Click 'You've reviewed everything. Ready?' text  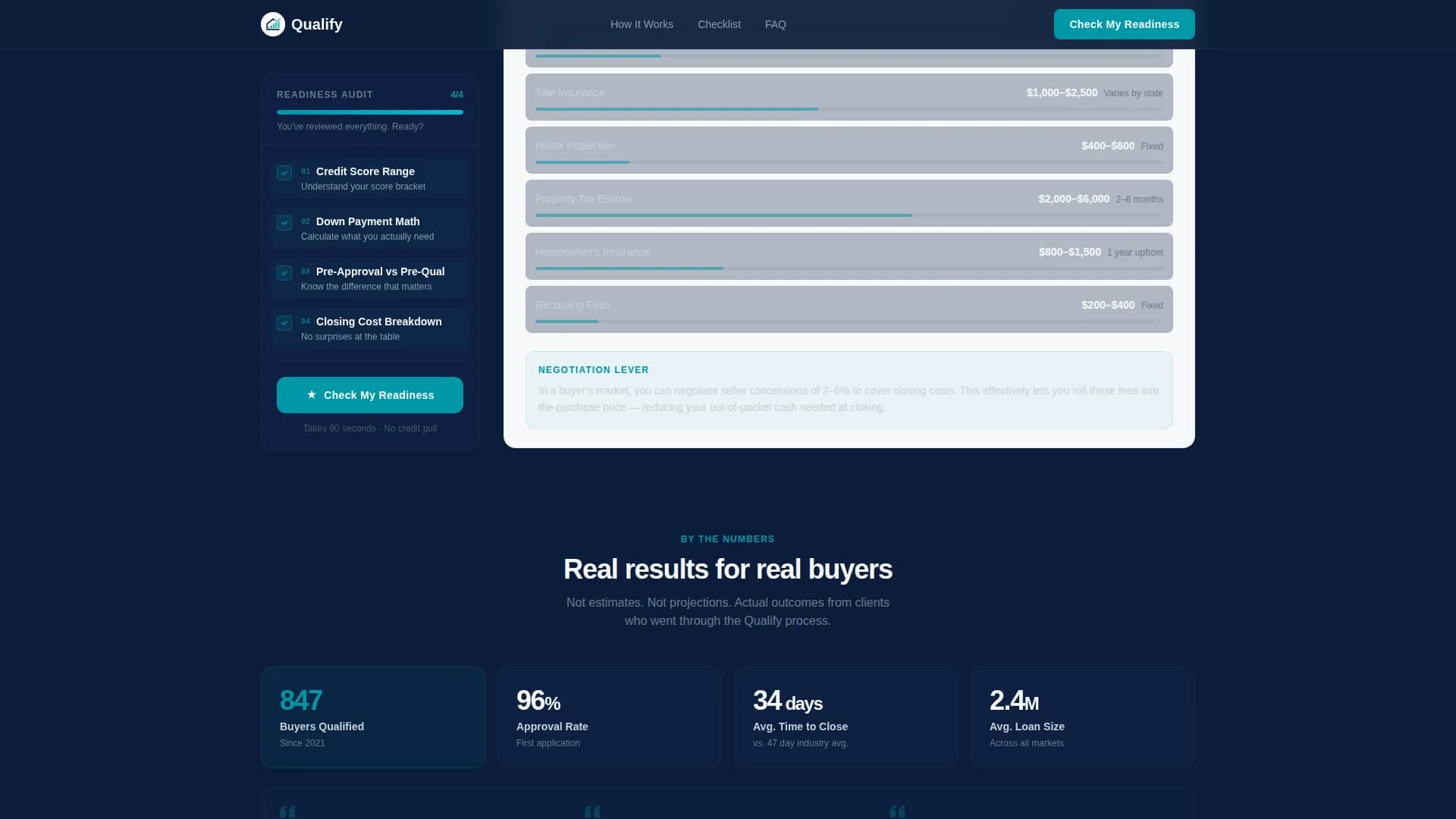[x=350, y=127]
